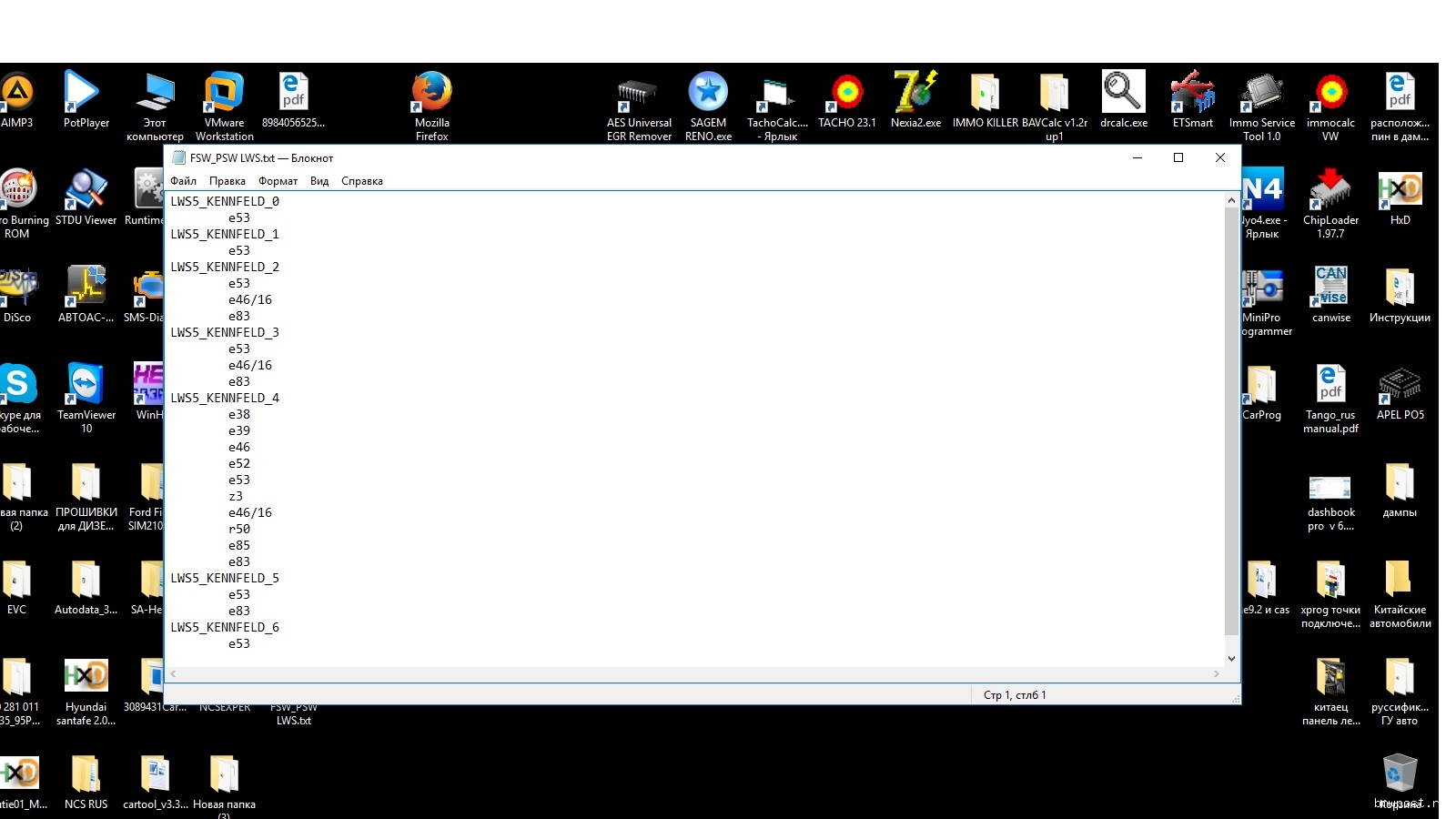Select the PotPlayer desktop shortcut
1456x819 pixels.
click(x=86, y=94)
